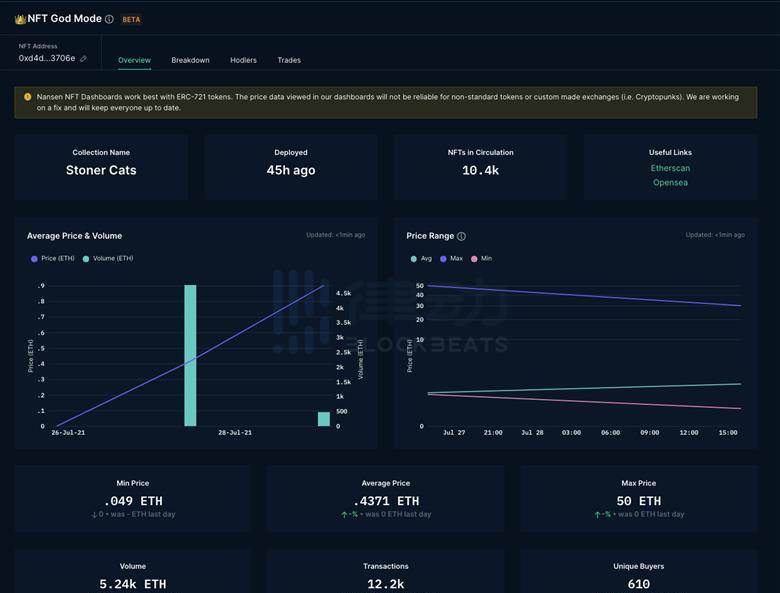780x593 pixels.
Task: Toggle the Min legend series
Action: click(x=482, y=259)
